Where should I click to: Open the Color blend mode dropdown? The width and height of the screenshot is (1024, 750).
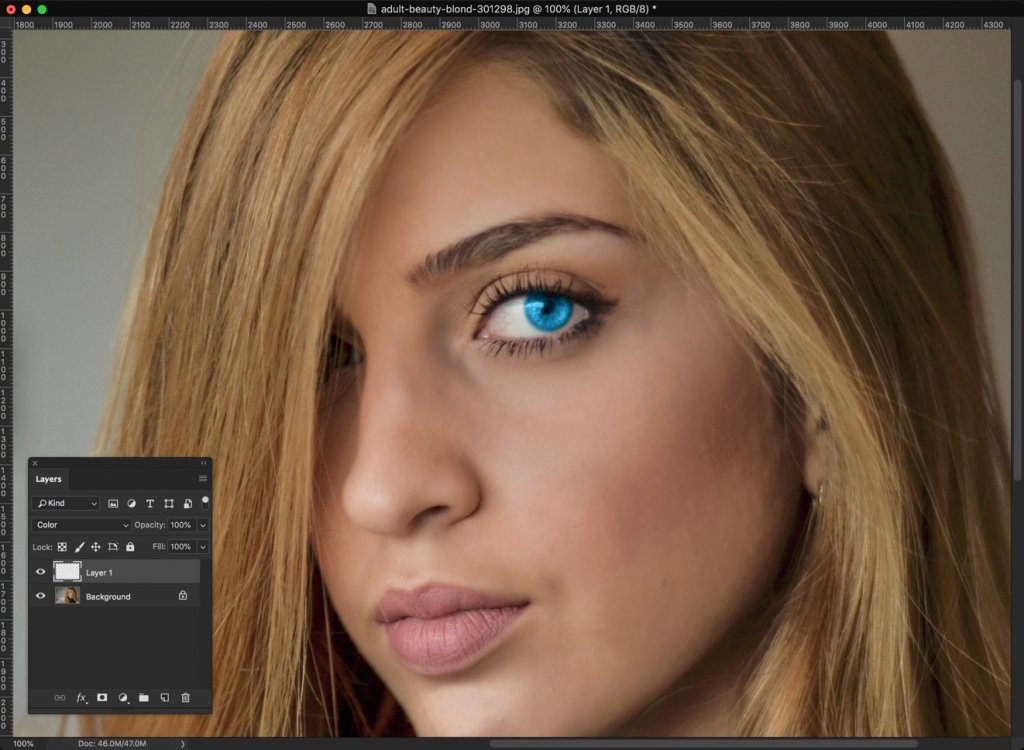80,524
